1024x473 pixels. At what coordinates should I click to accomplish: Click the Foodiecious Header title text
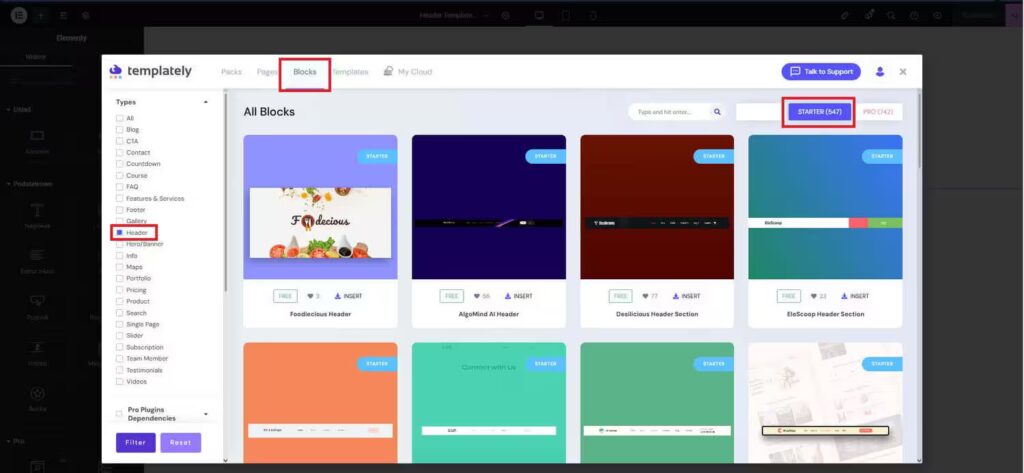[x=320, y=314]
